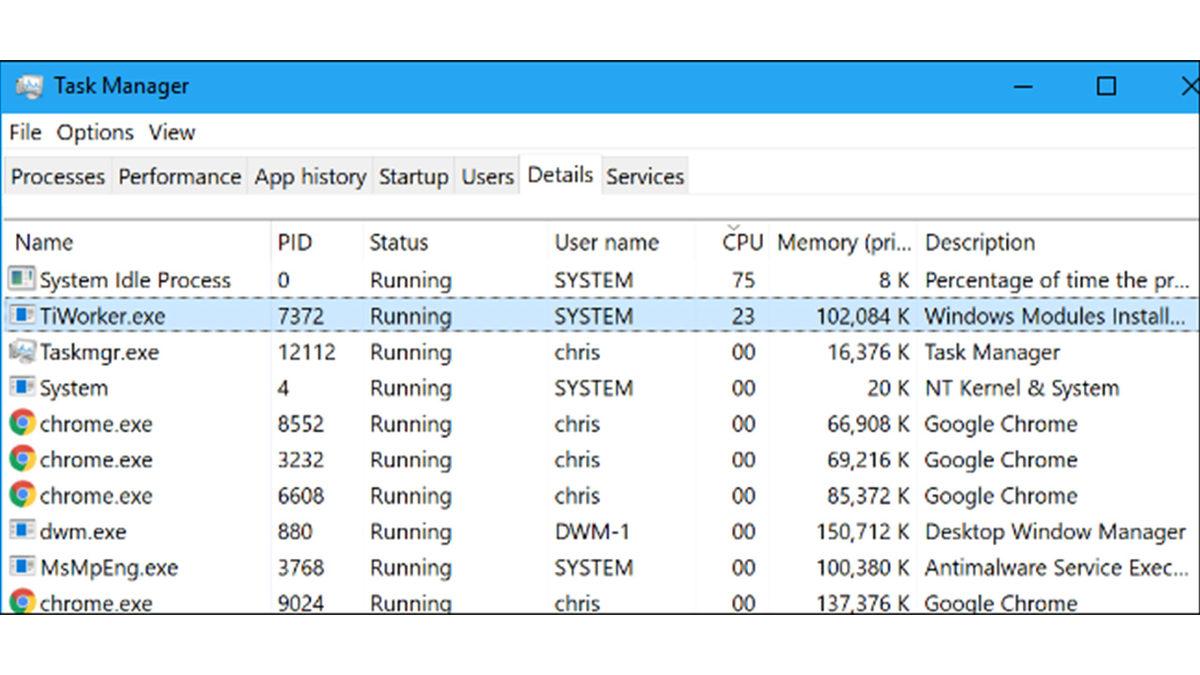Open the File menu
Screen dimensions: 1200x675
[x=24, y=132]
